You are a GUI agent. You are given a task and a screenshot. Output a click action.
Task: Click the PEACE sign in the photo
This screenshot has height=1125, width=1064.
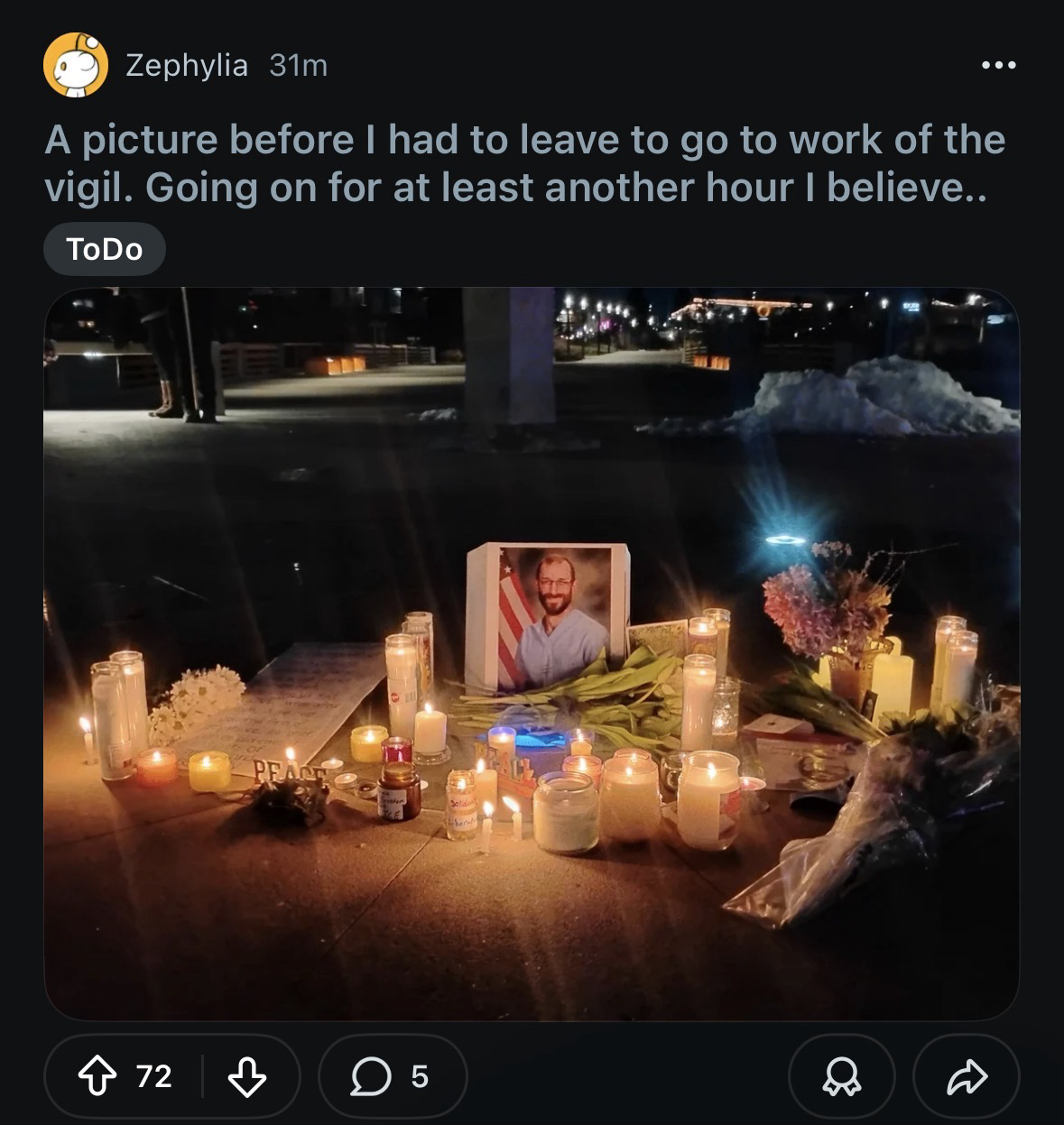[287, 770]
